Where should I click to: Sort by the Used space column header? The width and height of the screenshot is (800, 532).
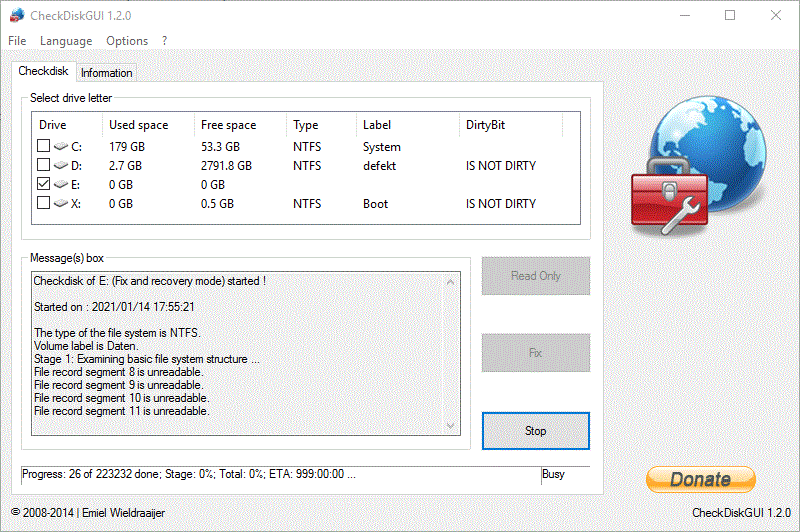[148, 125]
